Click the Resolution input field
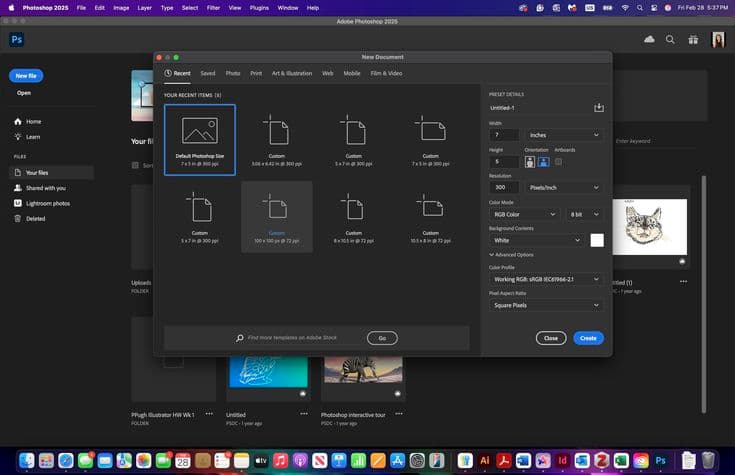735x475 pixels. point(504,187)
